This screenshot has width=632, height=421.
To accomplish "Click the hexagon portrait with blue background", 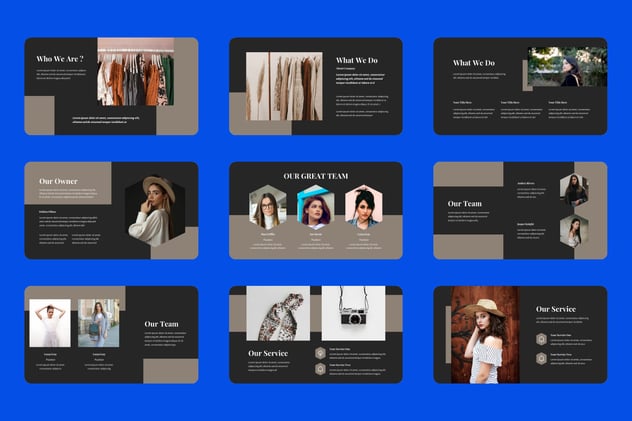I will click(316, 207).
